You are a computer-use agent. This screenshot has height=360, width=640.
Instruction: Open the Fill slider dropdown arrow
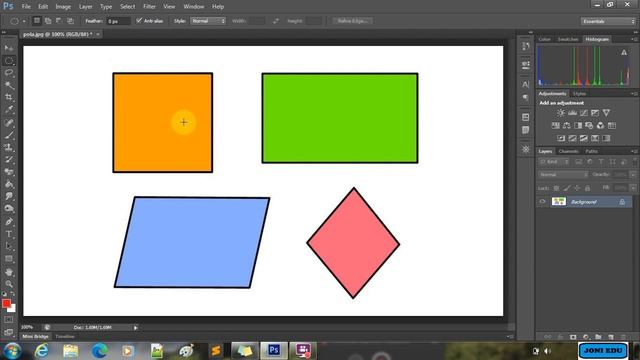(632, 188)
